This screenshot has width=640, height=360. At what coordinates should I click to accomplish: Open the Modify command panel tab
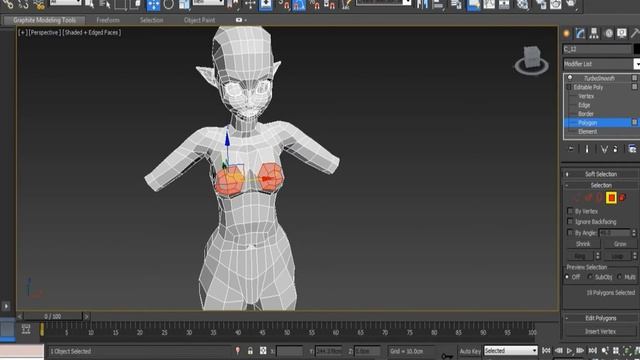pos(580,33)
